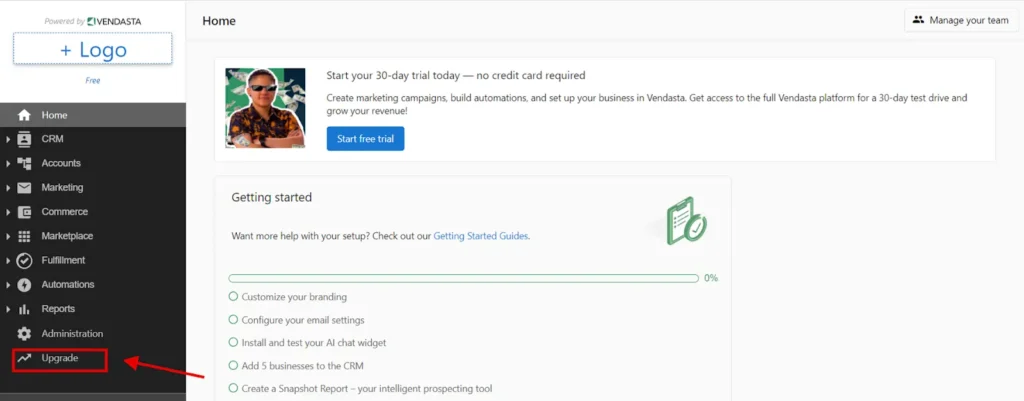1024x401 pixels.
Task: Click the setup progress bar at 0%
Action: pyautogui.click(x=464, y=278)
